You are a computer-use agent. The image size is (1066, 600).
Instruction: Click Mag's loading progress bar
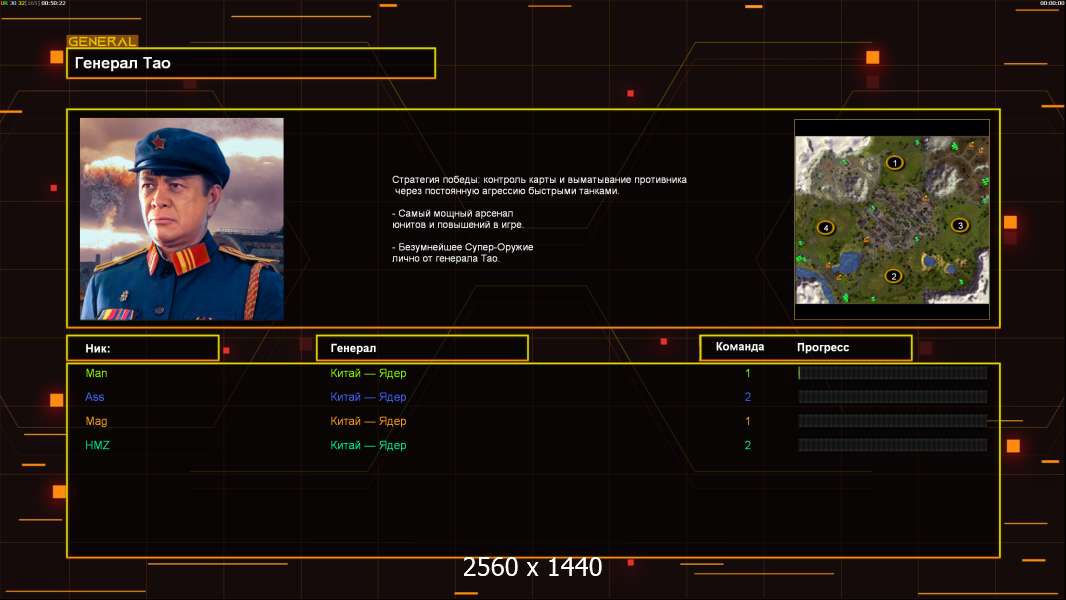coord(893,421)
